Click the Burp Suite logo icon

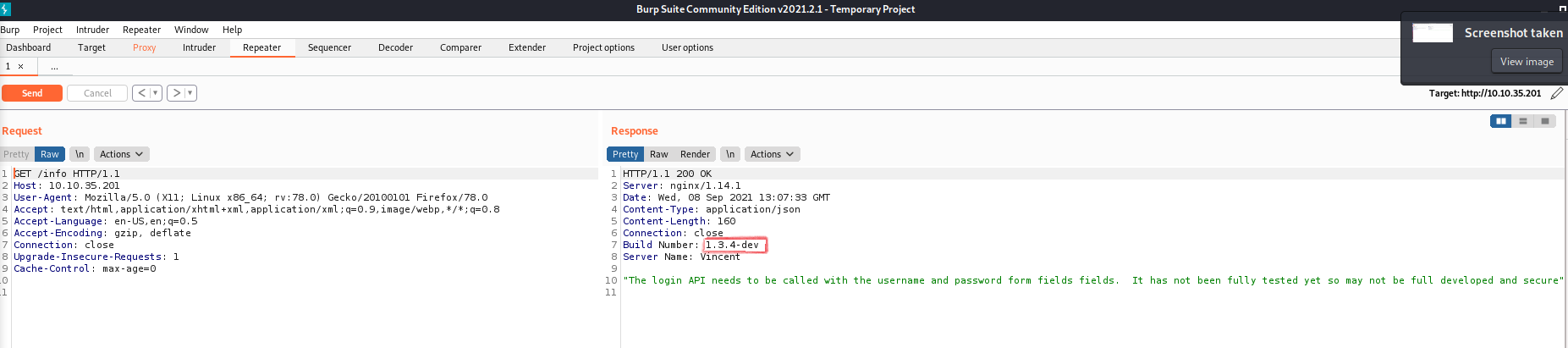pyautogui.click(x=5, y=9)
